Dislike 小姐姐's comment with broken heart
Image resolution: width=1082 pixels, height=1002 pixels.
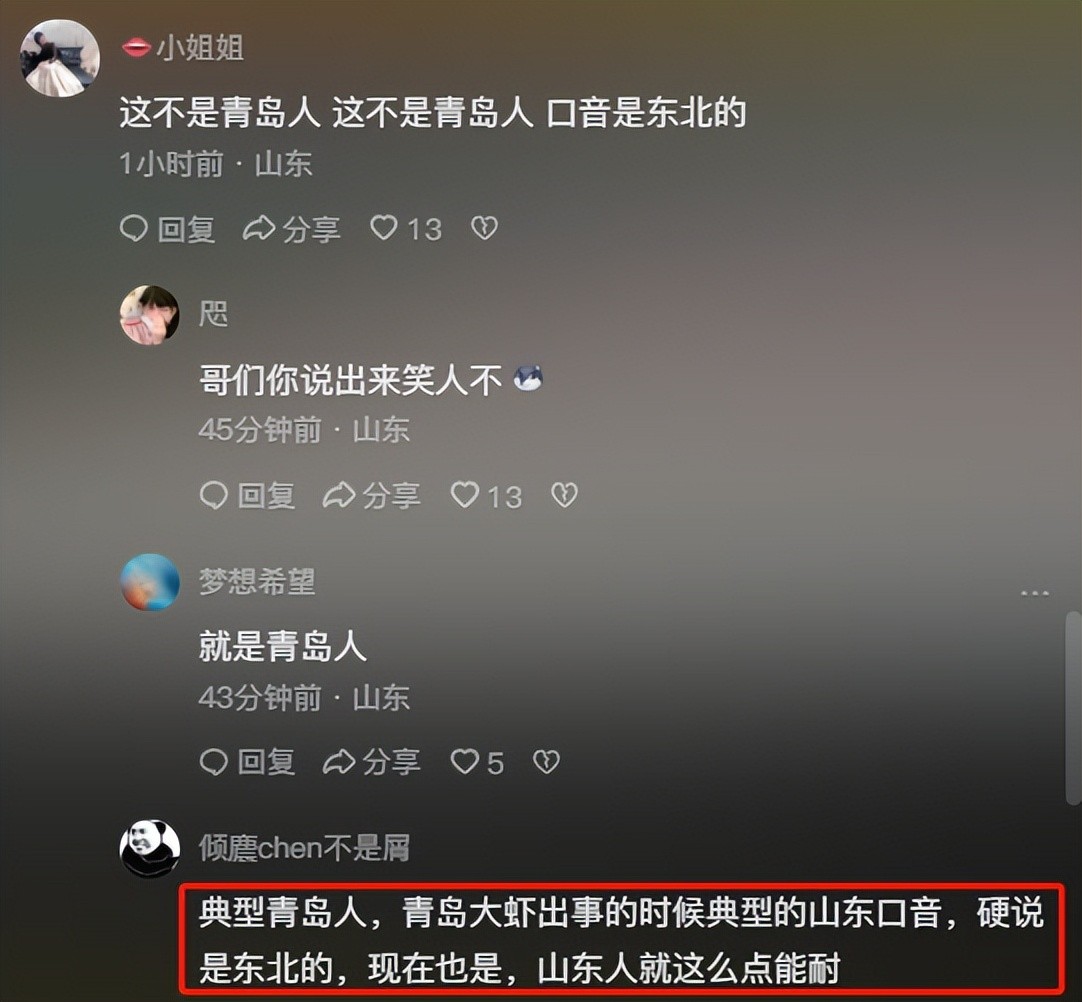coord(484,228)
